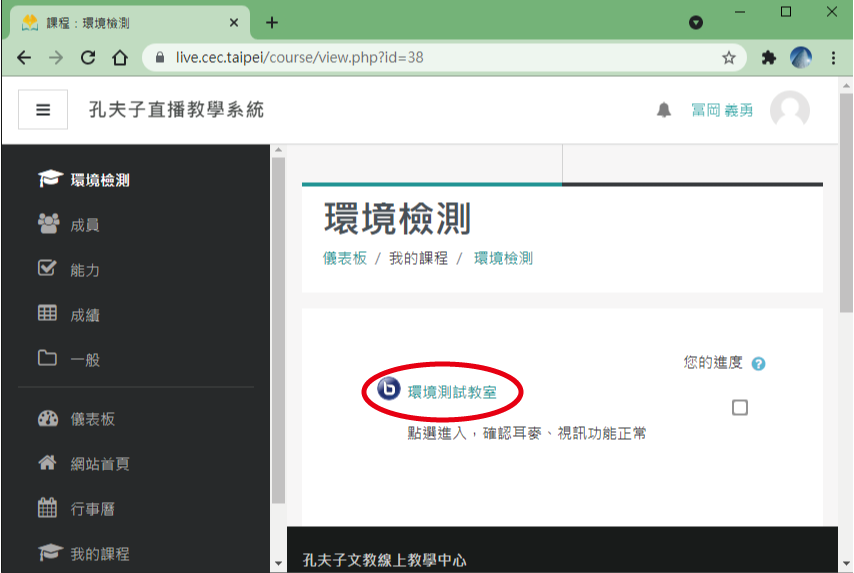The image size is (854, 573).
Task: Open the extensions puzzle icon
Action: click(768, 57)
